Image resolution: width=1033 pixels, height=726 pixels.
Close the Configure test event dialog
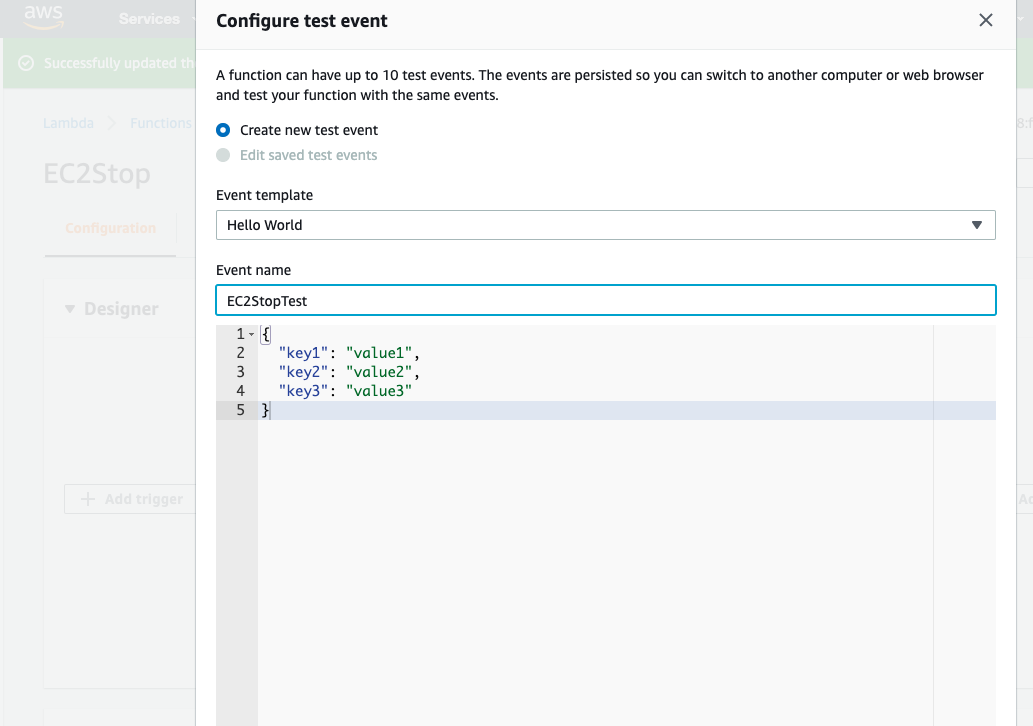[x=985, y=20]
